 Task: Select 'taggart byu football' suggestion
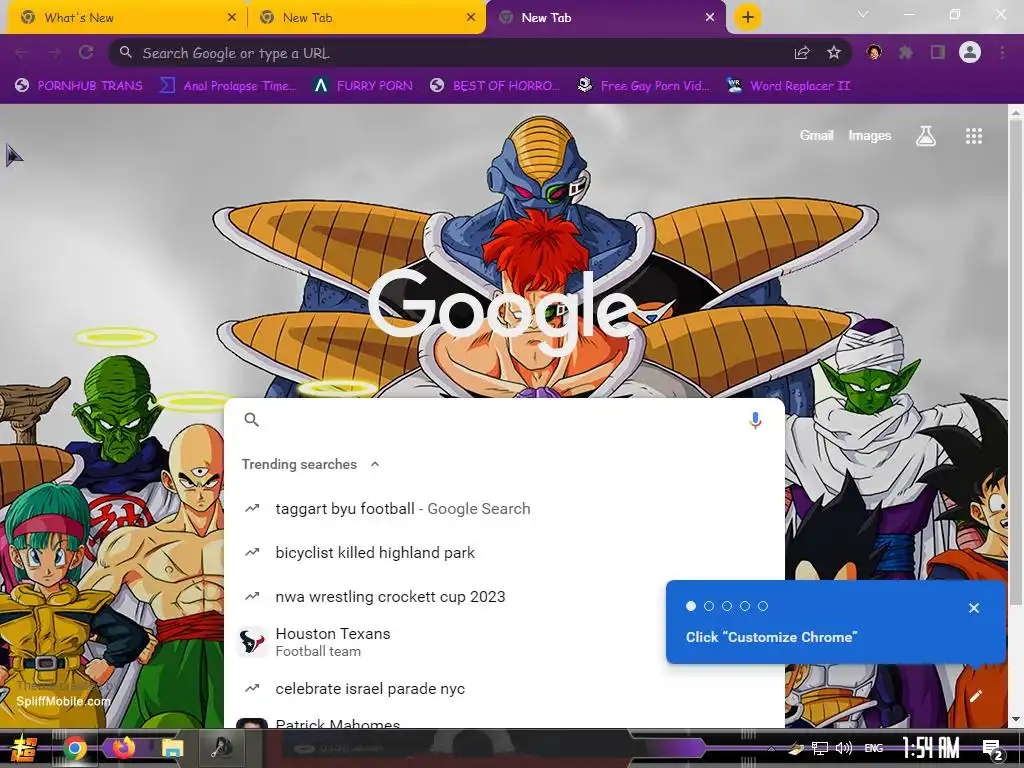click(x=503, y=509)
